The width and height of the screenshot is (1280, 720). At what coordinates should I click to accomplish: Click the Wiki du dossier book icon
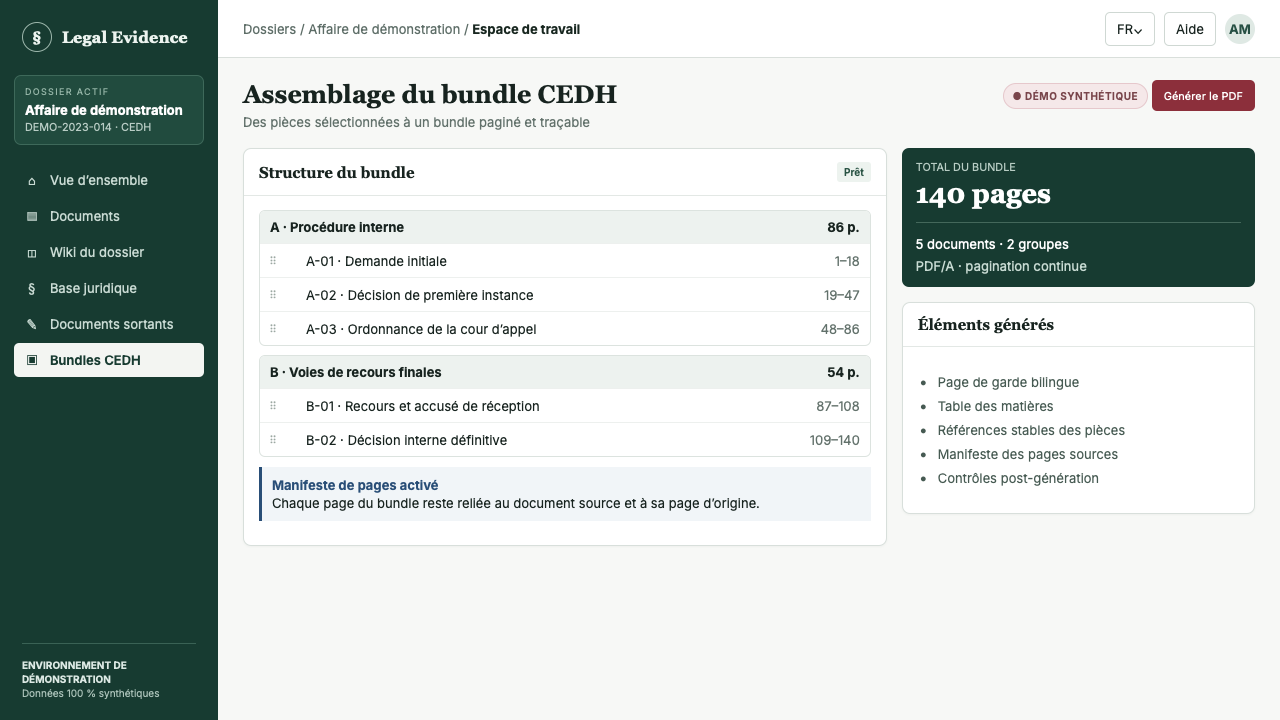pyautogui.click(x=32, y=253)
